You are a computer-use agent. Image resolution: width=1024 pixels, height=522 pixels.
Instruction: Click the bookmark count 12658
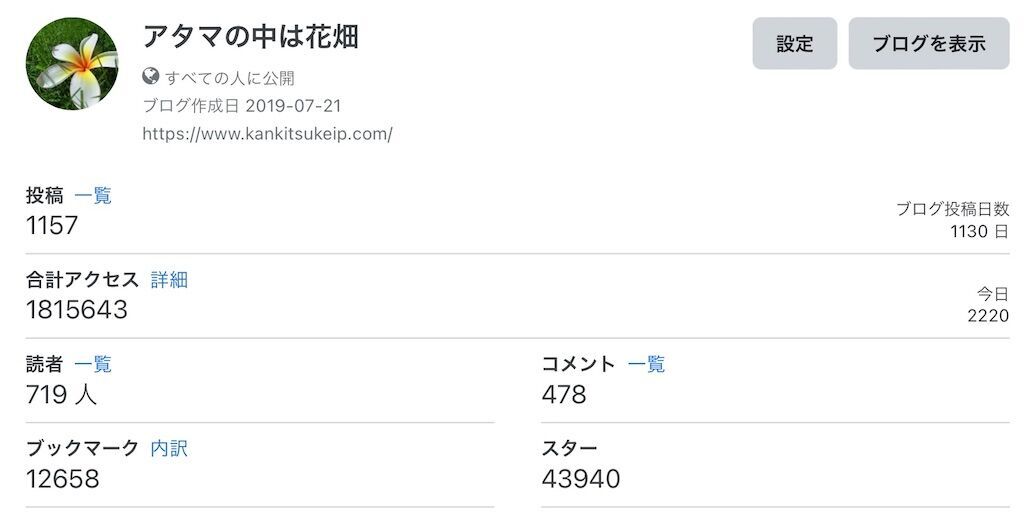pyautogui.click(x=63, y=478)
